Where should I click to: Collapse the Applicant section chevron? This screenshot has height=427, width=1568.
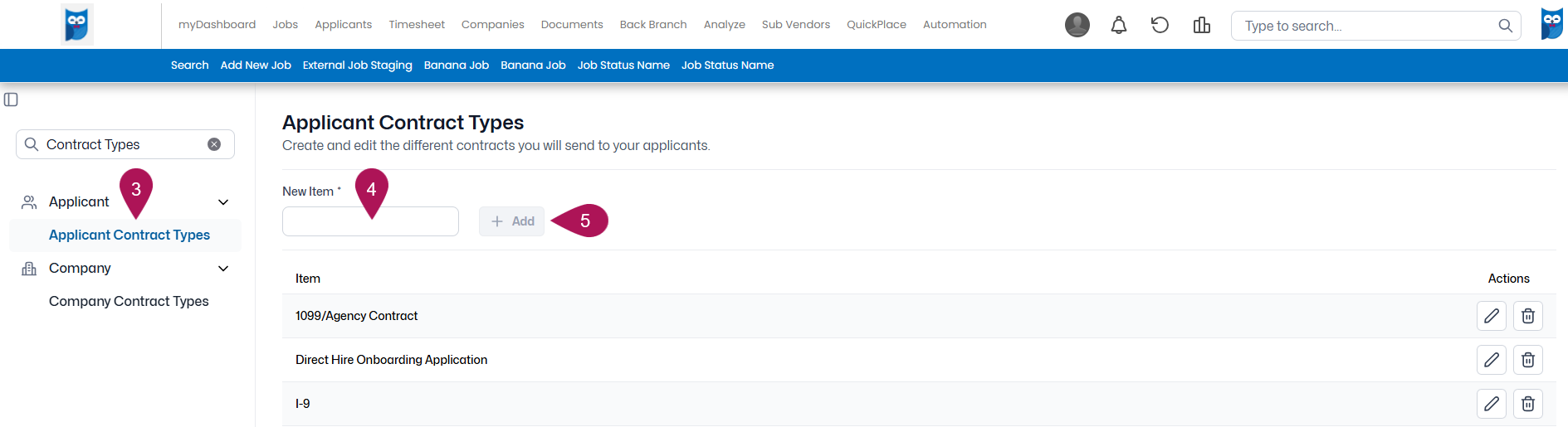click(223, 202)
